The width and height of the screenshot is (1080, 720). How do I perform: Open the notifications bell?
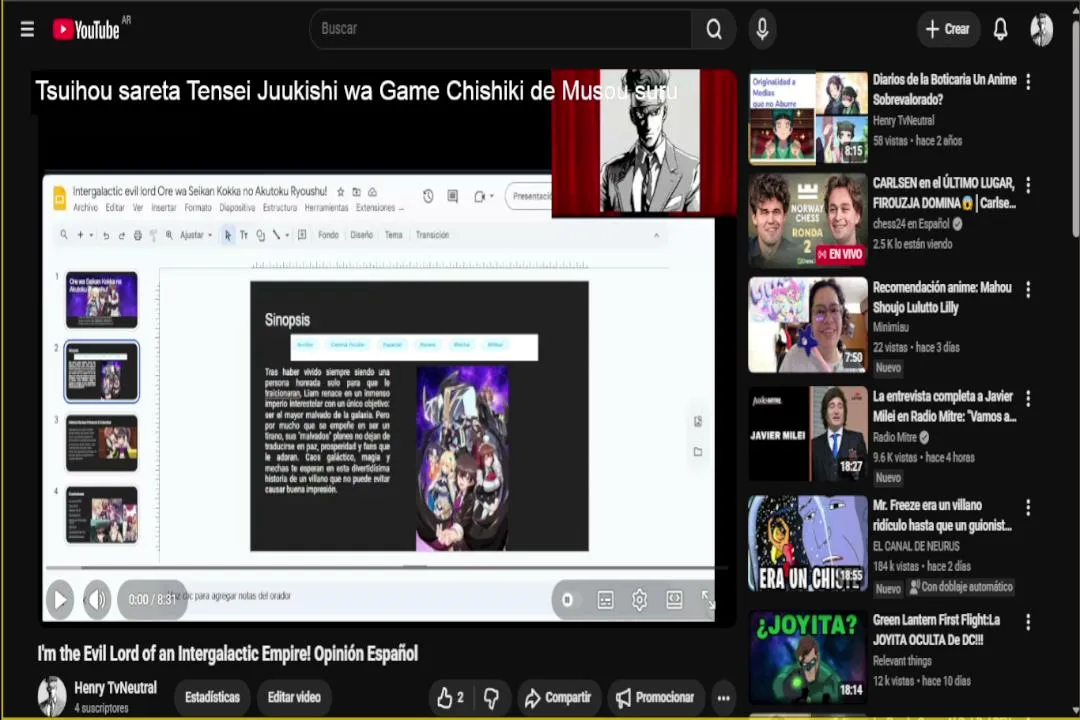pos(1000,29)
